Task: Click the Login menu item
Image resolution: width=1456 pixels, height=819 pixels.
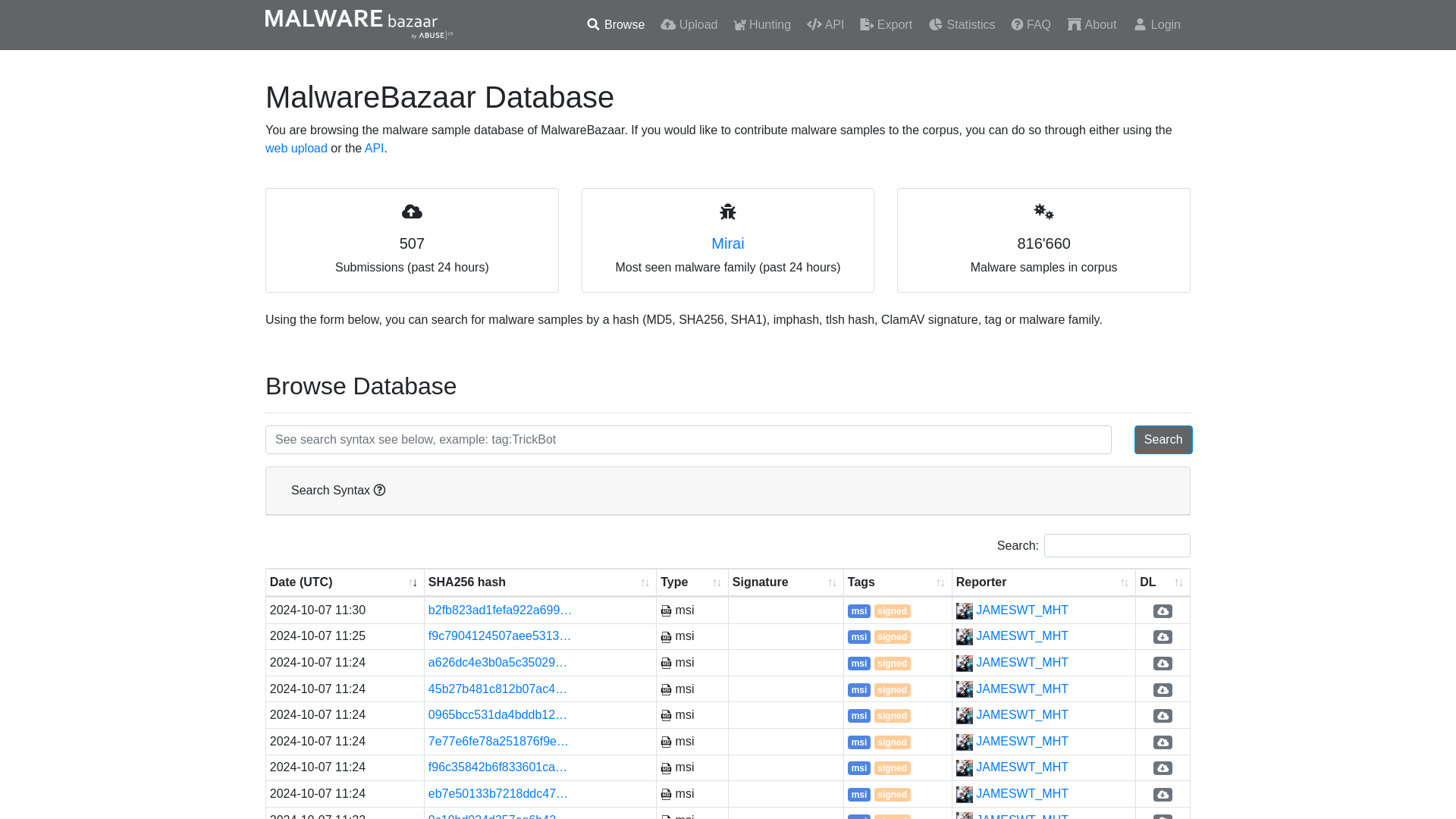Action: (x=1157, y=24)
